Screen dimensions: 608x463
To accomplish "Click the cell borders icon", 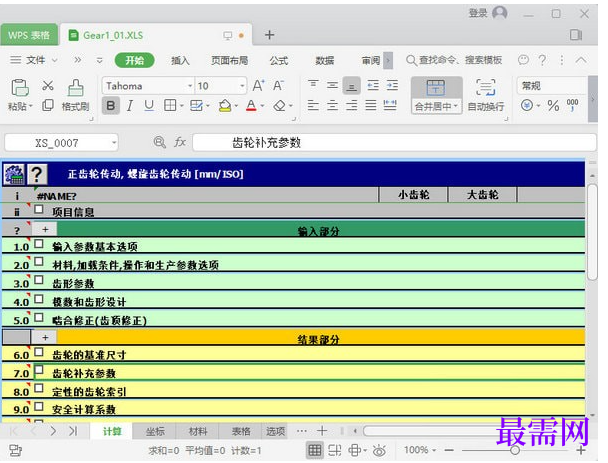I will [170, 105].
